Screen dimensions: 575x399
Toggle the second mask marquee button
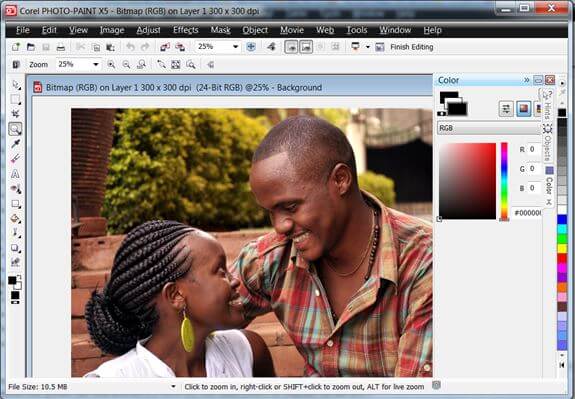pyautogui.click(x=306, y=47)
